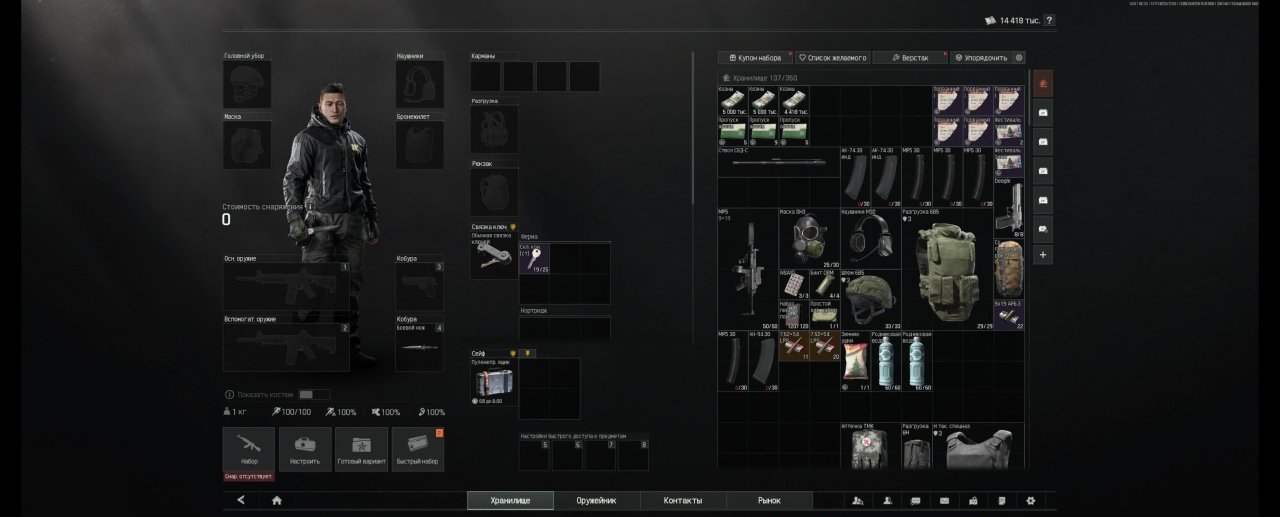Open the mail envelope icon
Screen dimensions: 1280x517
(x=944, y=501)
